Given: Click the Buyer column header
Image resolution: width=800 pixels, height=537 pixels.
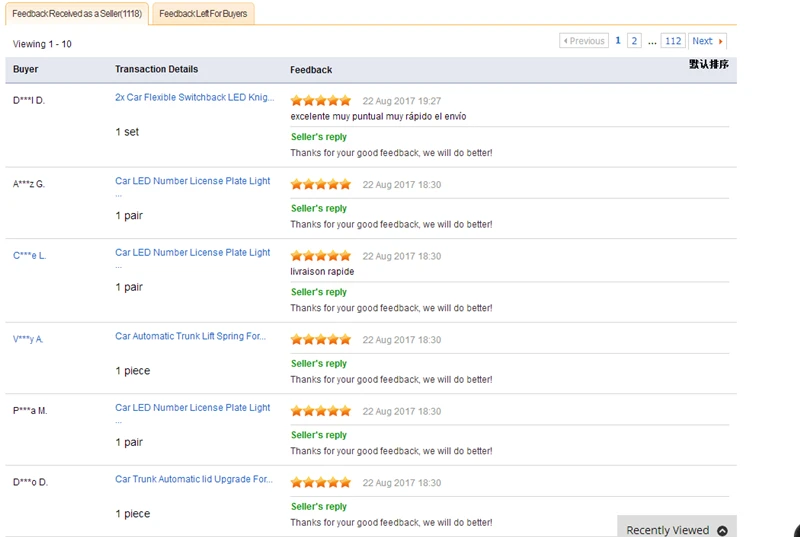Looking at the screenshot, I should (26, 69).
